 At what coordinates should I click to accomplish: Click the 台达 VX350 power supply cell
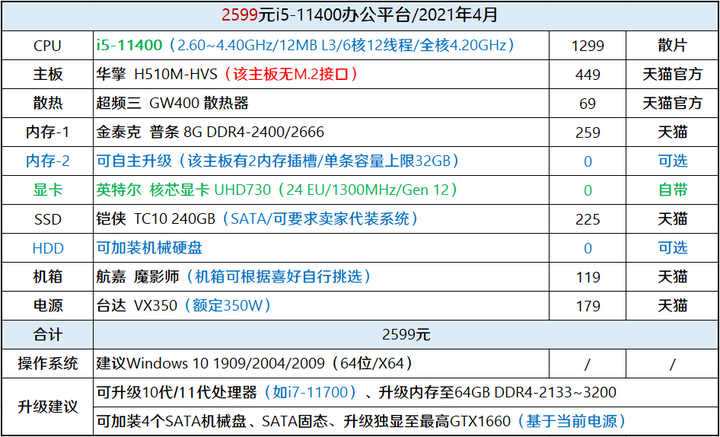321,306
